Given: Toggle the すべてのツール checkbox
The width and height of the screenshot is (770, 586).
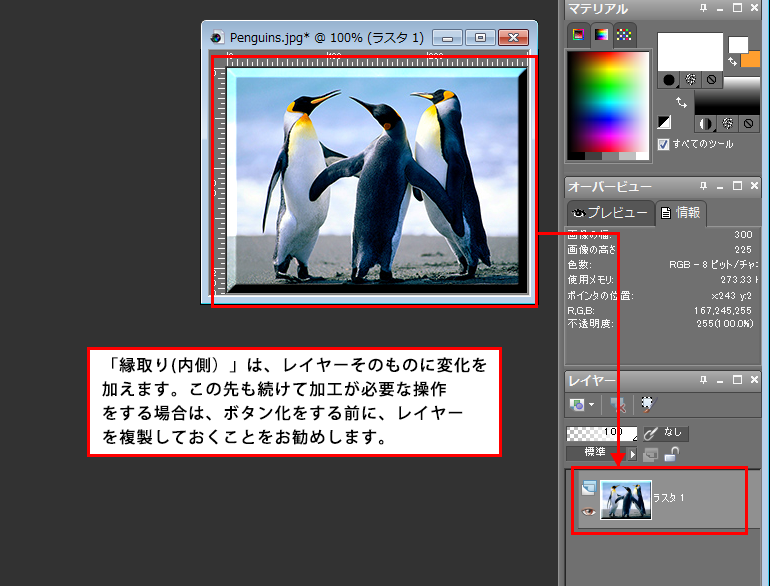Looking at the screenshot, I should pos(663,144).
